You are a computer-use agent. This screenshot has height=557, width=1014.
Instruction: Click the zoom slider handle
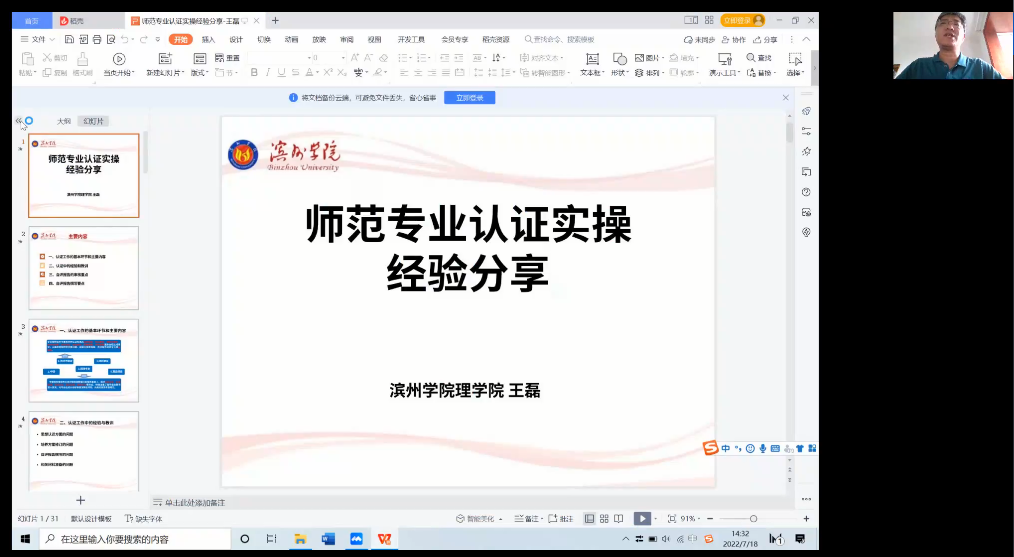pos(753,519)
